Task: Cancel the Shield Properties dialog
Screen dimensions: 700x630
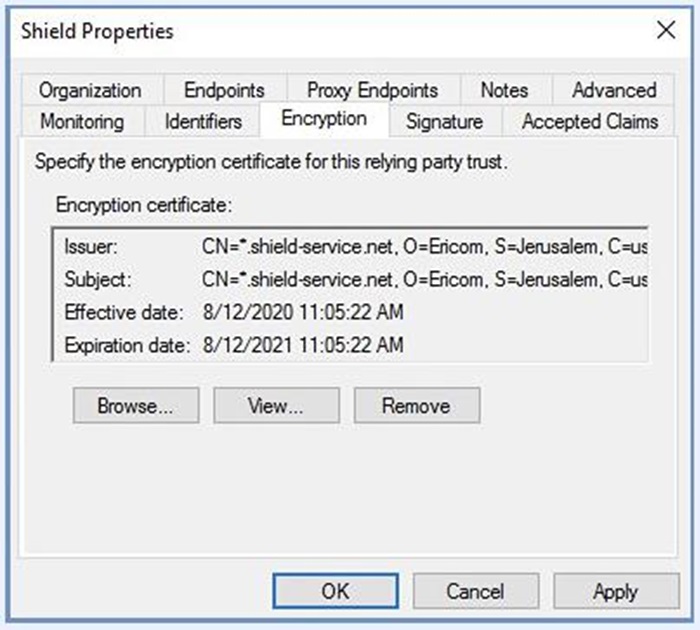Action: pyautogui.click(x=476, y=591)
